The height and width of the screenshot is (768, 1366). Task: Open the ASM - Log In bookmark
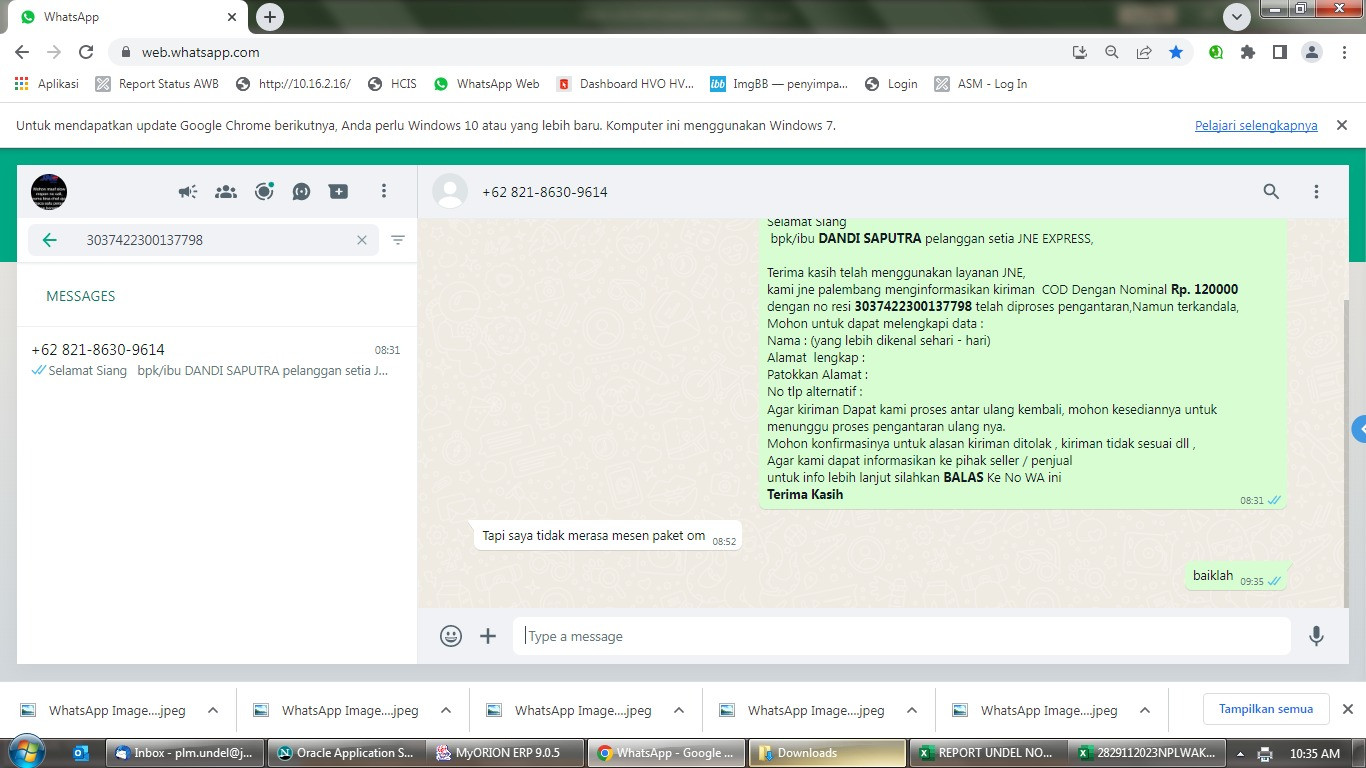coord(981,84)
